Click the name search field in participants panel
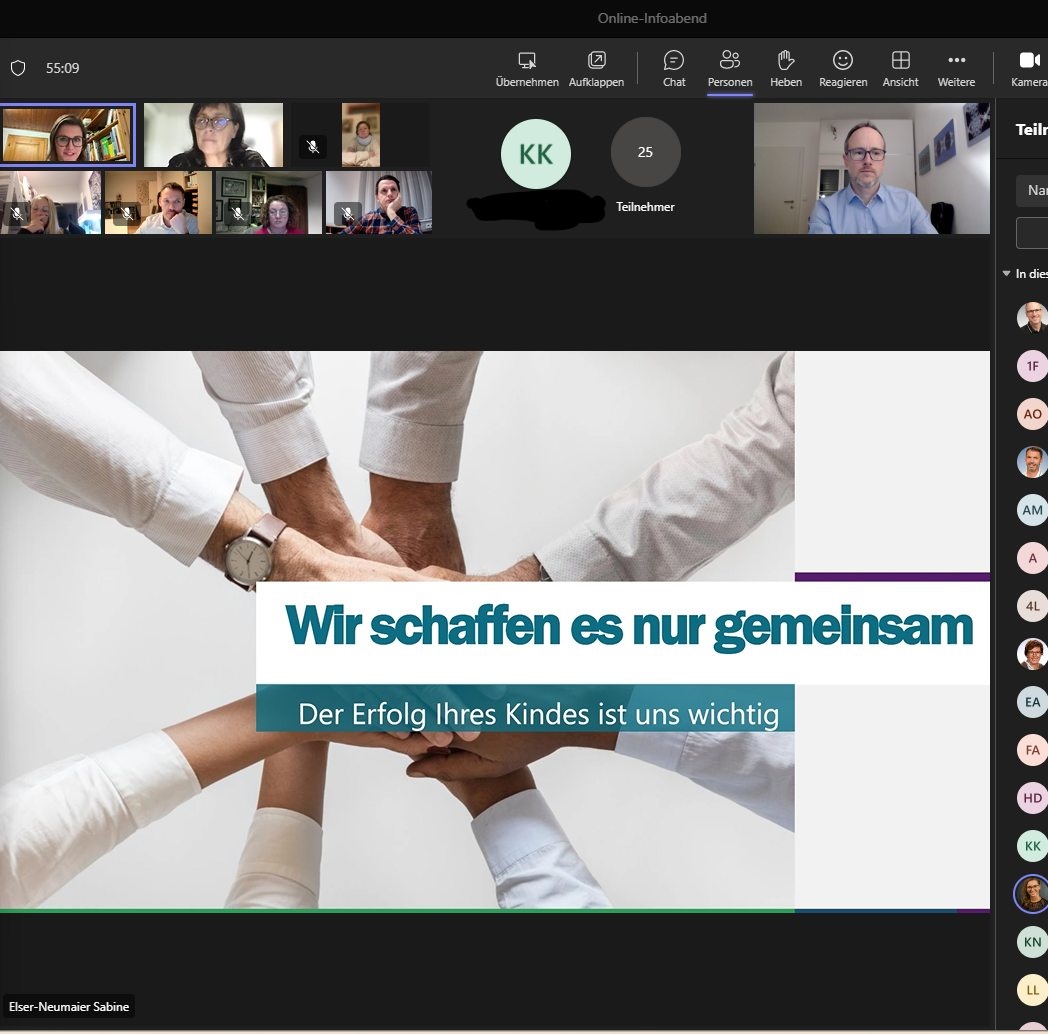This screenshot has width=1048, height=1034. click(1034, 190)
